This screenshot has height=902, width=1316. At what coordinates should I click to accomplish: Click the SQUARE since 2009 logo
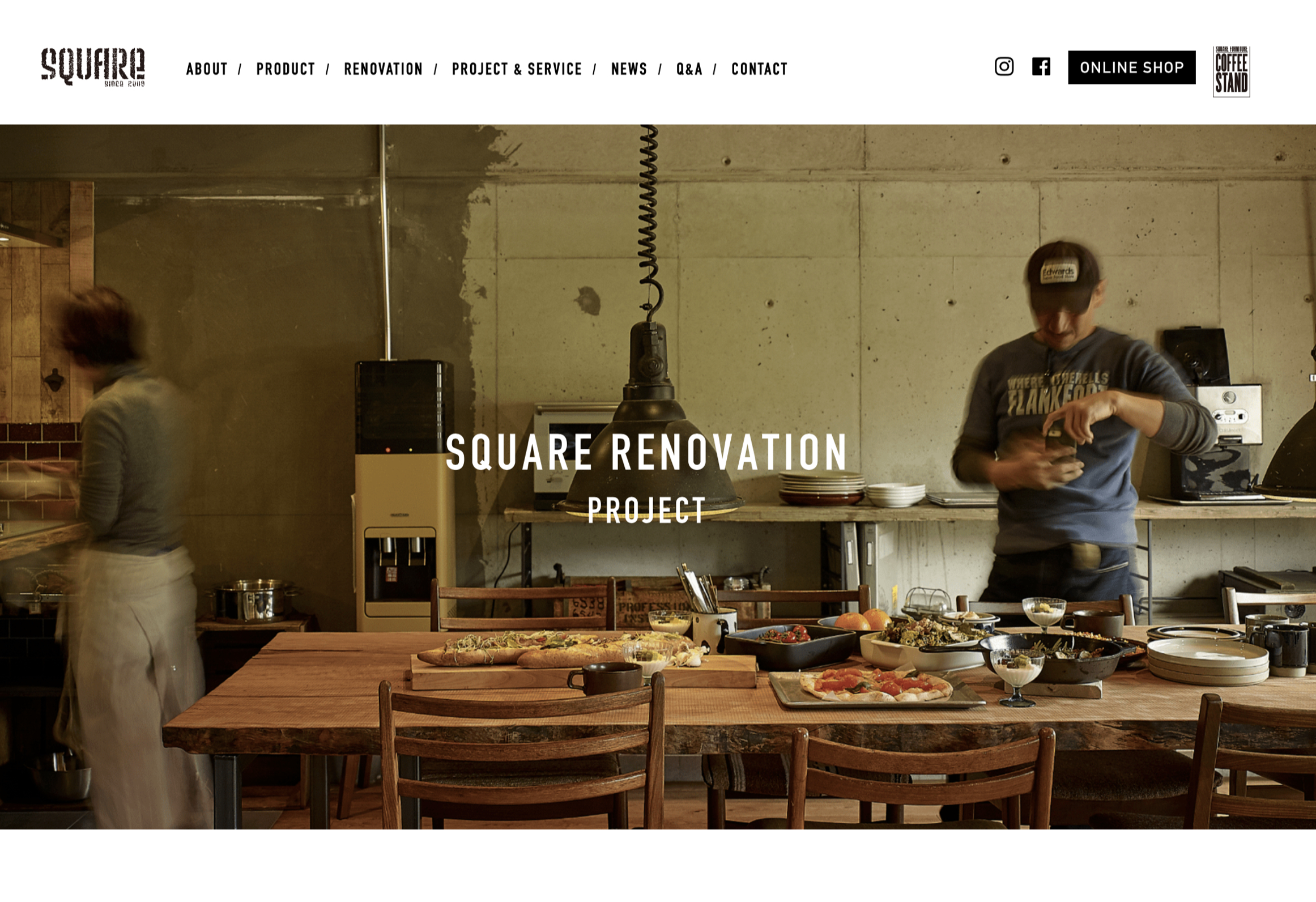click(93, 67)
